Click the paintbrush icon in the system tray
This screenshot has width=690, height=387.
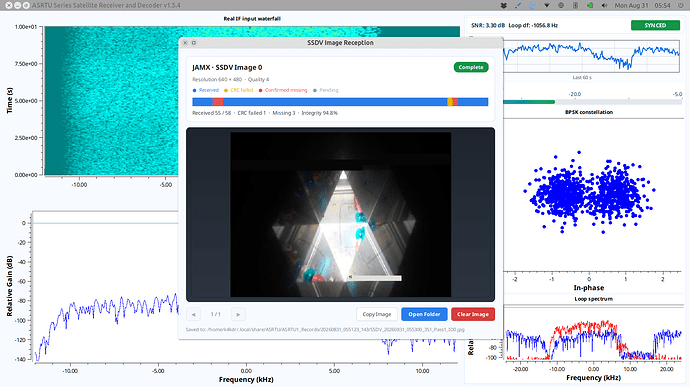click(x=518, y=5)
